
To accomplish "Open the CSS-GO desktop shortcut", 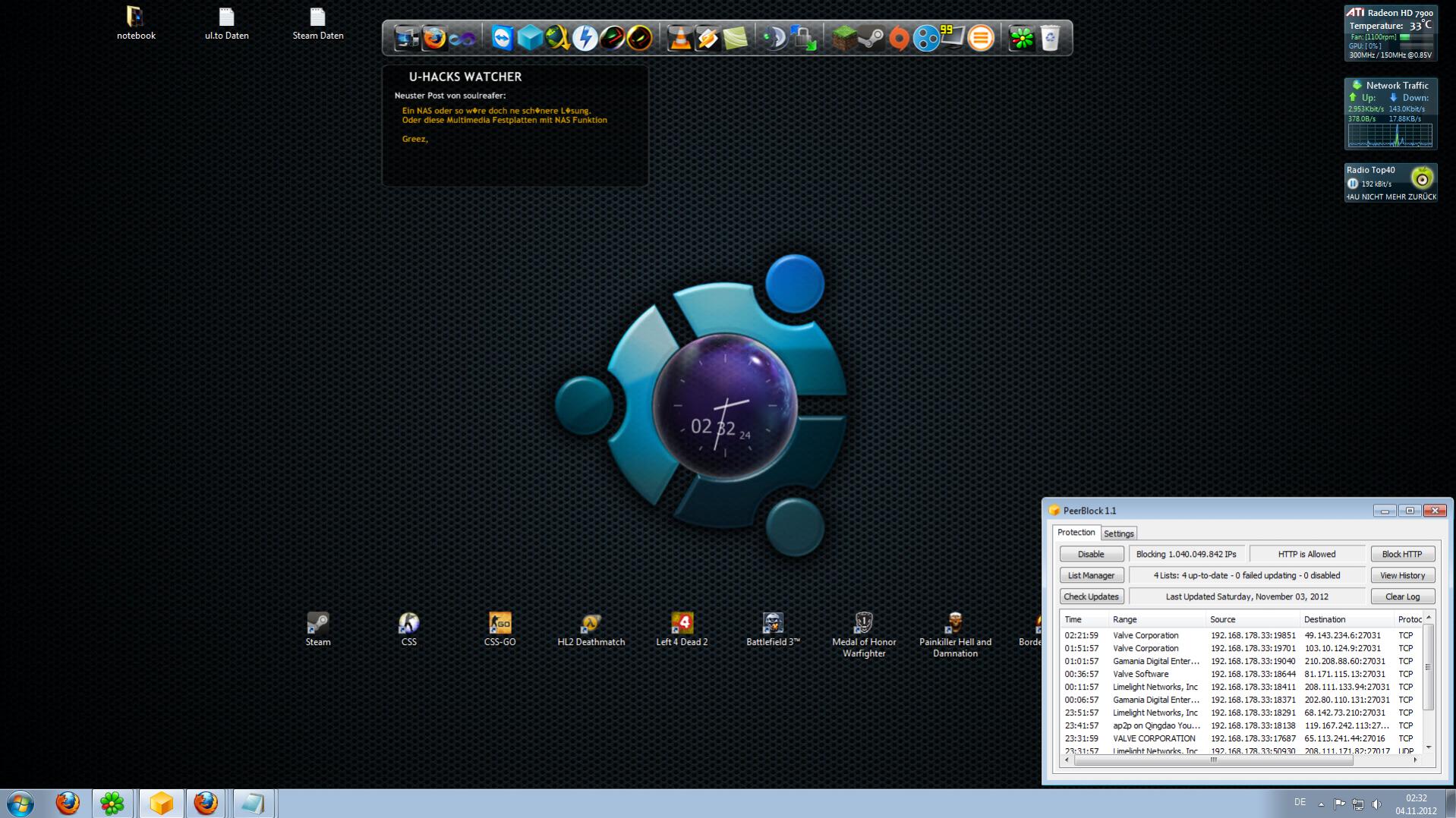I will pos(500,624).
